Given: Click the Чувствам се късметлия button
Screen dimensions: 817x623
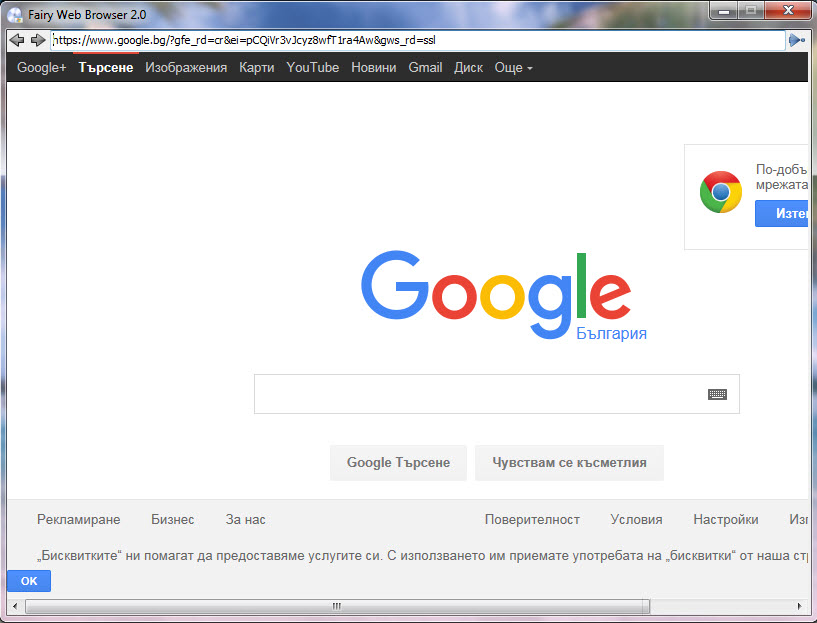Looking at the screenshot, I should (569, 463).
